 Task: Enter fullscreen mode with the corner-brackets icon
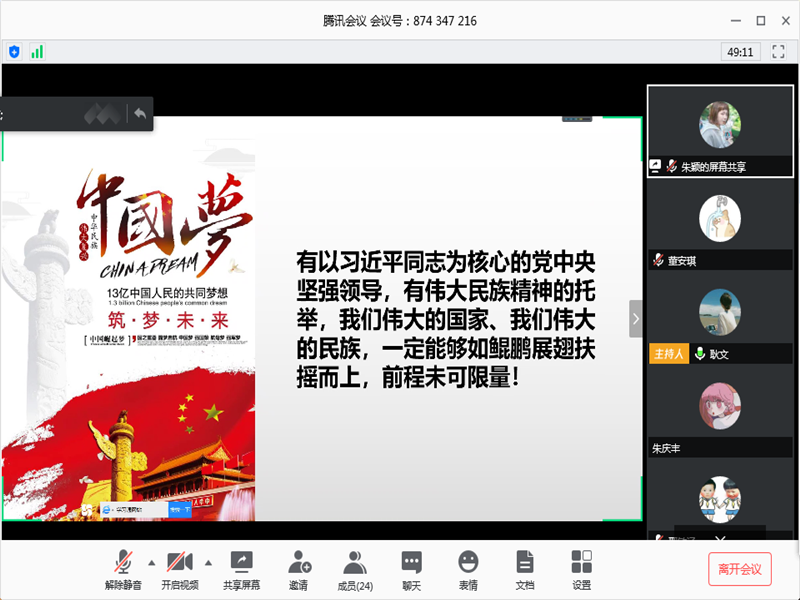click(x=778, y=52)
